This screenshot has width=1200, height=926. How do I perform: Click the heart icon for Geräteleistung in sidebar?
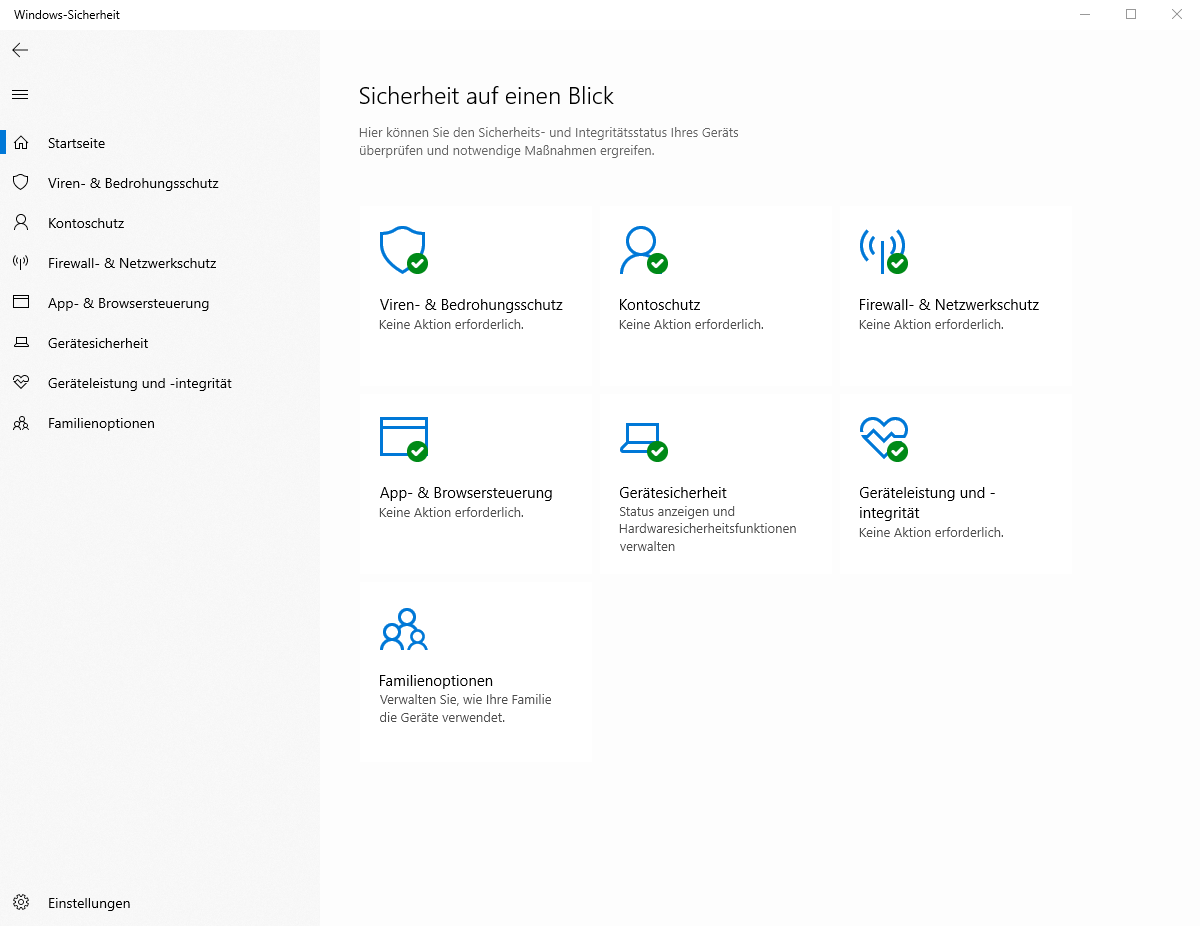coord(21,383)
